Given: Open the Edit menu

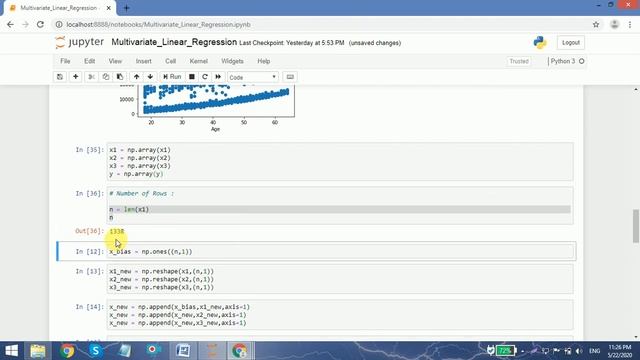Looking at the screenshot, I should pyautogui.click(x=89, y=61).
